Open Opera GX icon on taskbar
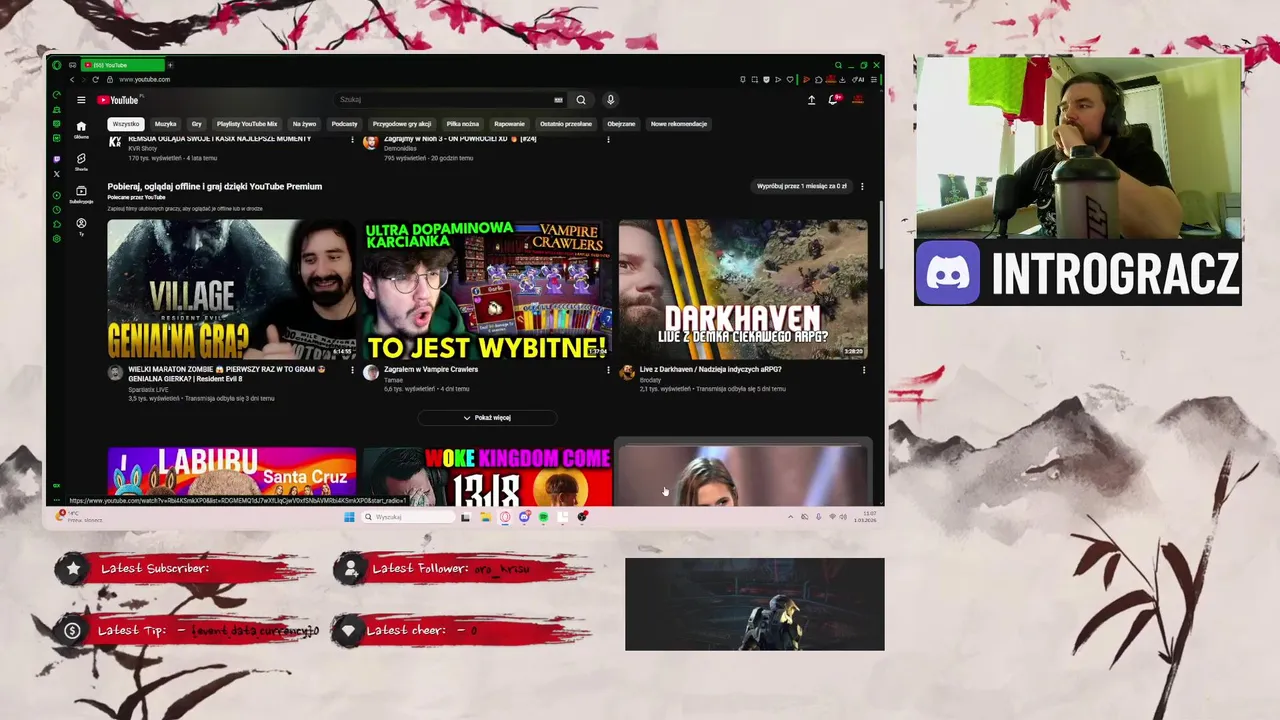 504,517
